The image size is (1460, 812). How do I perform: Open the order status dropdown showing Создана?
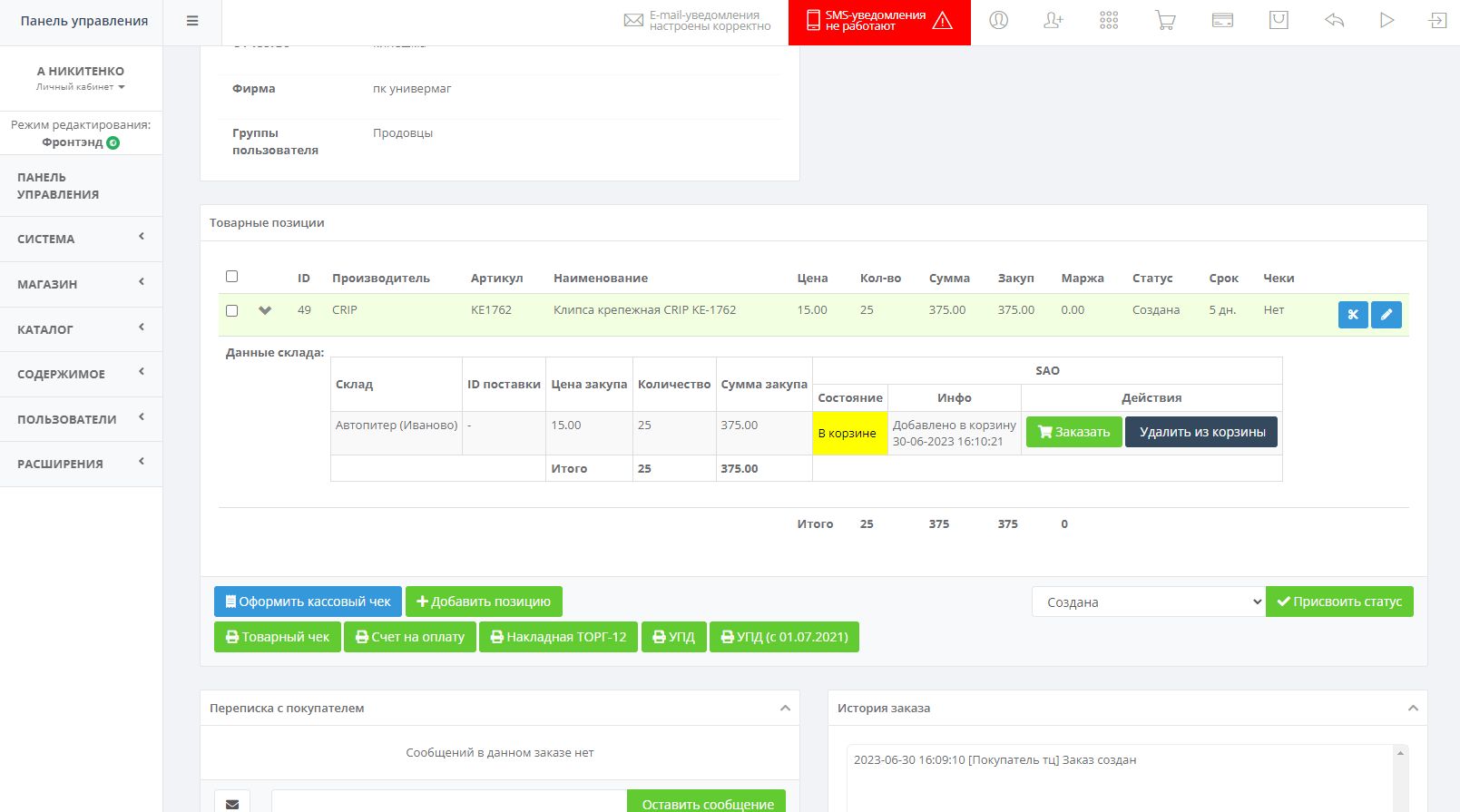pos(1148,602)
